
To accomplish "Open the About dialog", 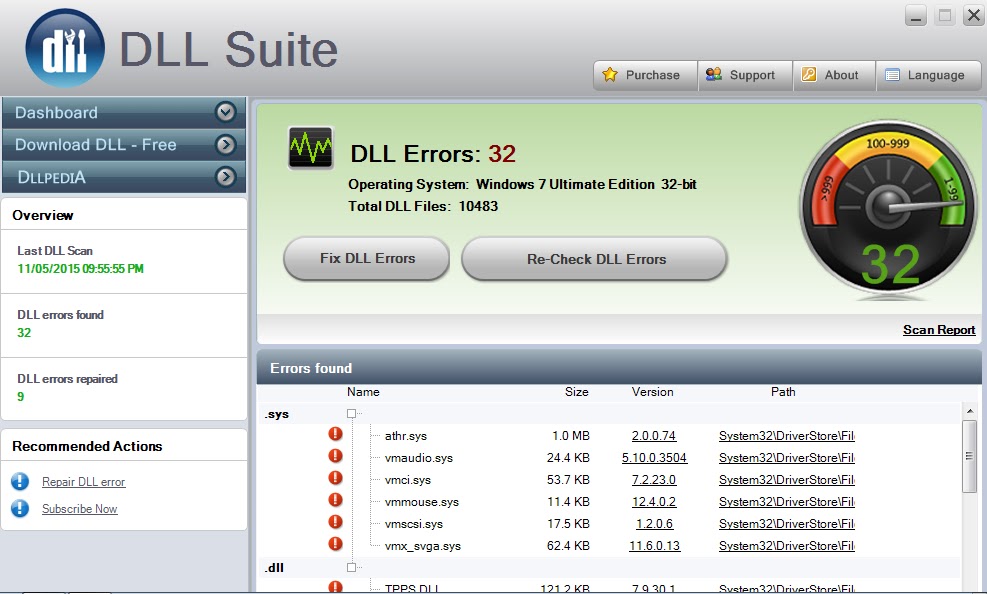I will tap(834, 76).
